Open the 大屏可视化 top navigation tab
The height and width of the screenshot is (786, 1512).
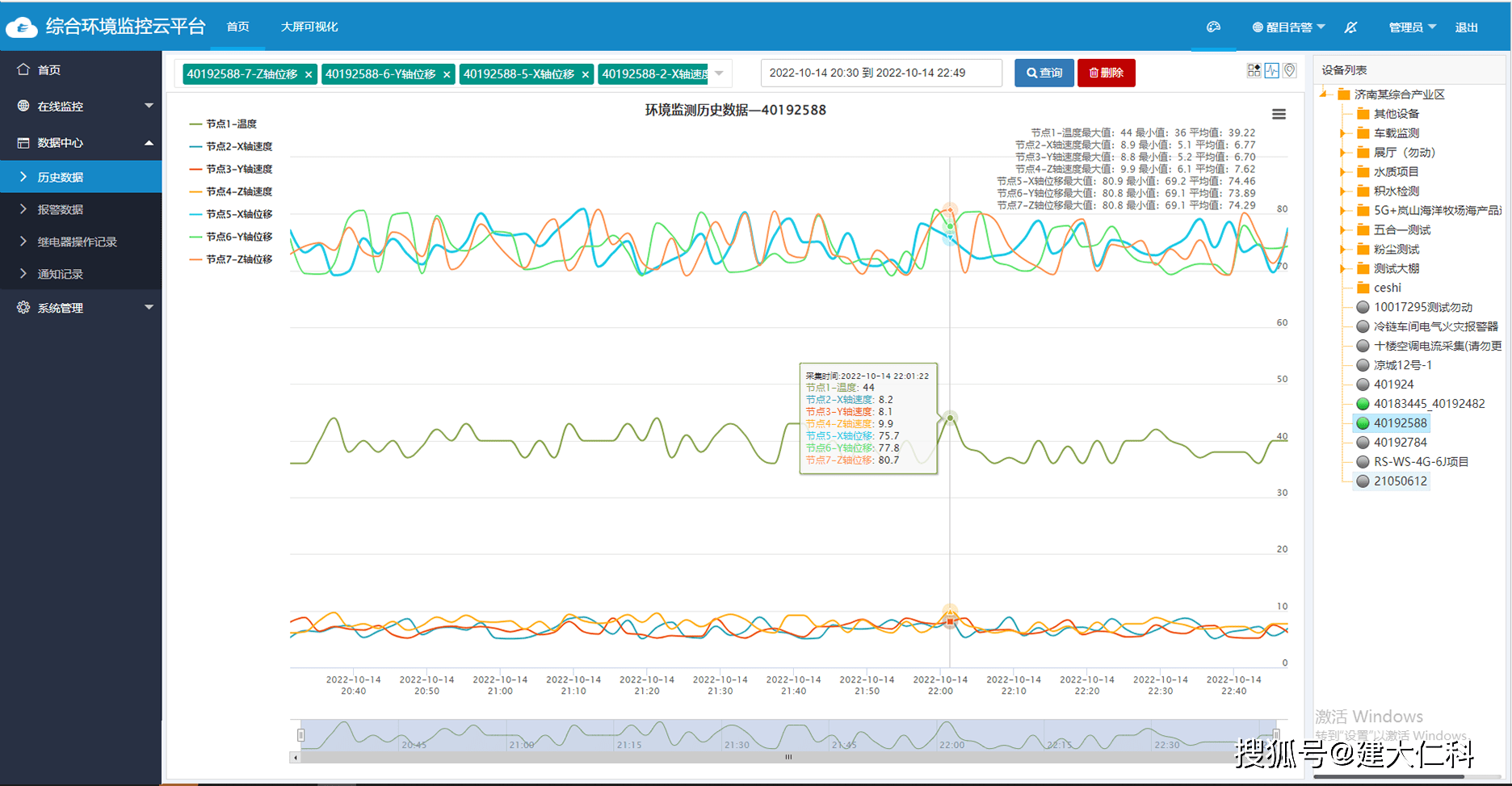pos(309,27)
